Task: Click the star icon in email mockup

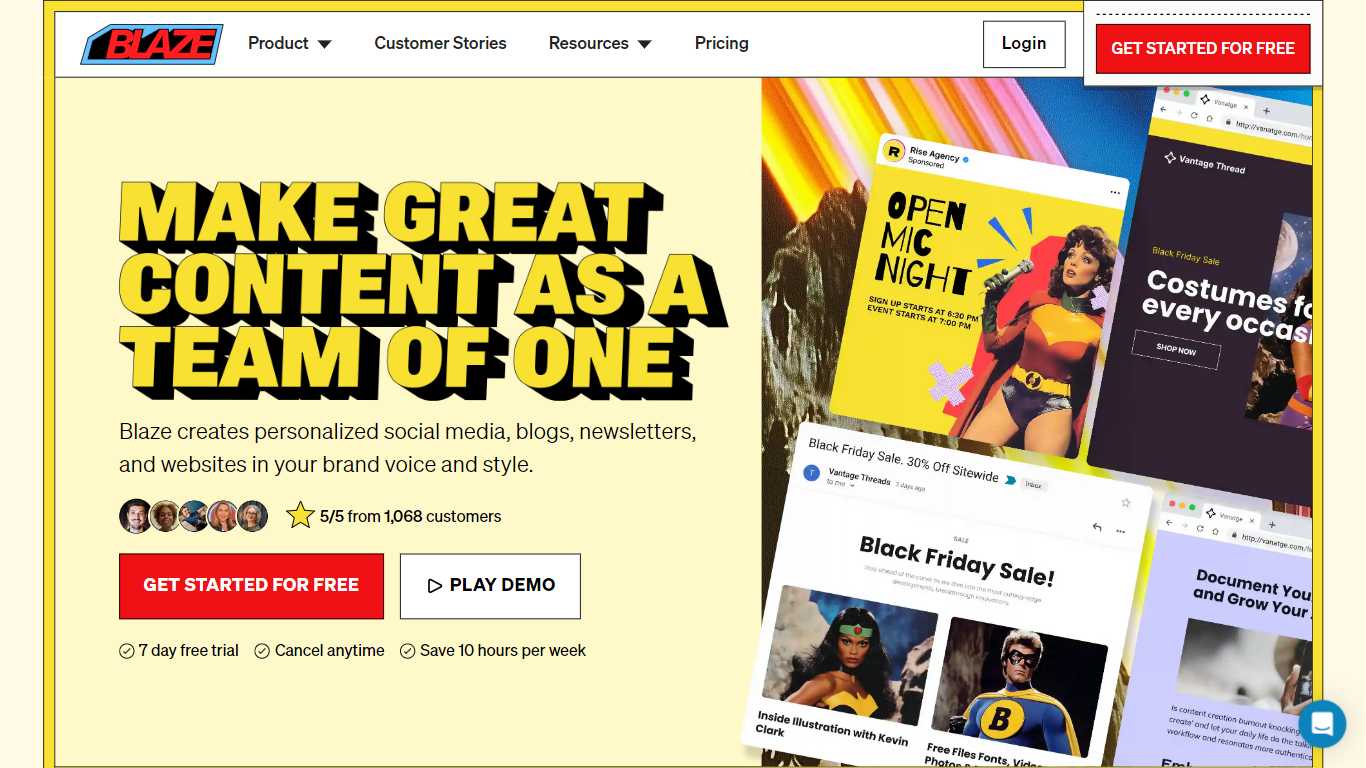Action: click(1125, 503)
